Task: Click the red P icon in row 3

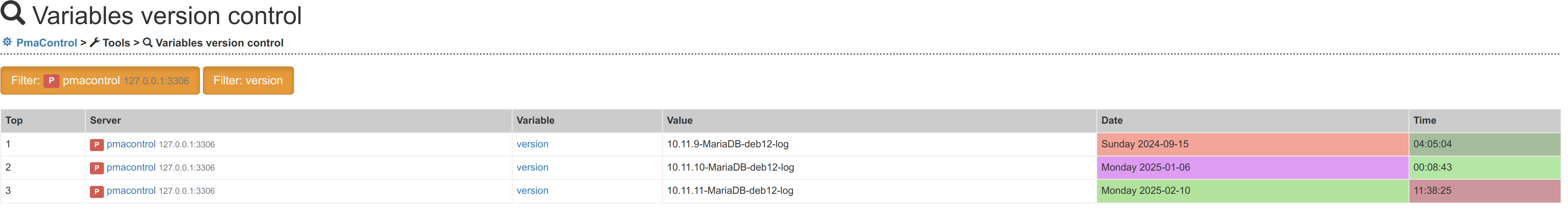Action: [96, 191]
